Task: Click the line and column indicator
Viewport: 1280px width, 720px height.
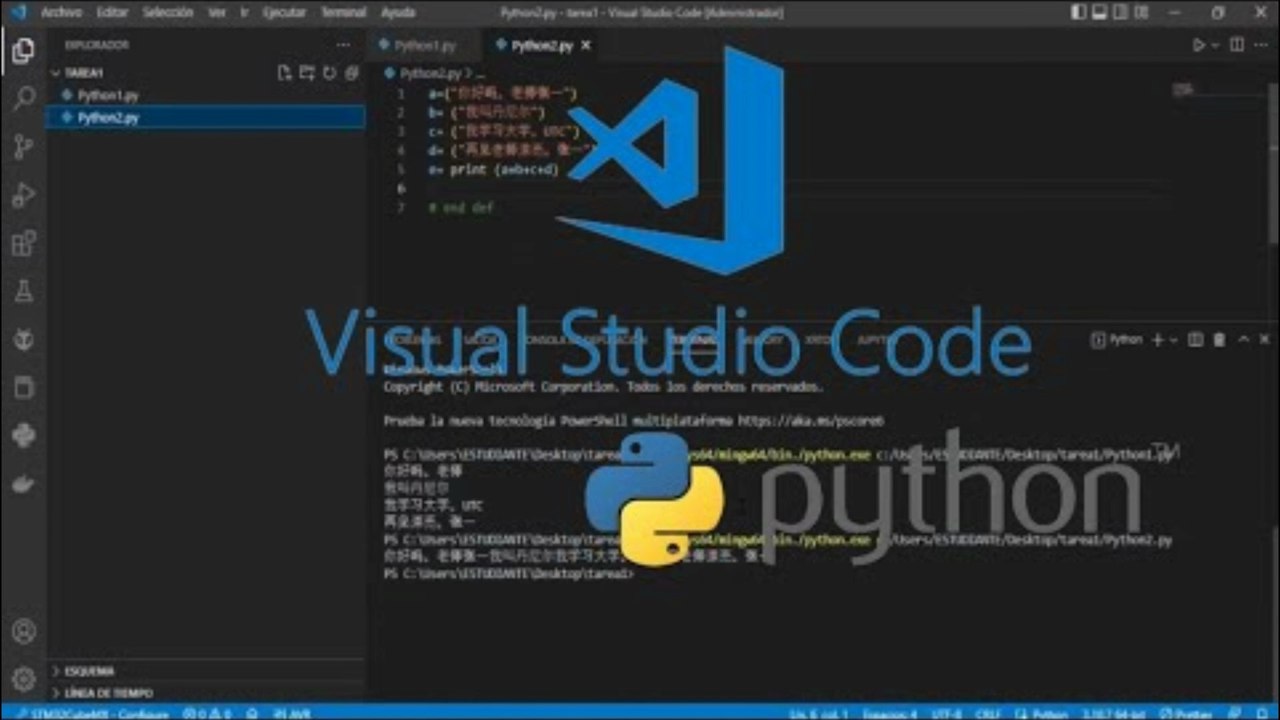Action: pyautogui.click(x=818, y=713)
